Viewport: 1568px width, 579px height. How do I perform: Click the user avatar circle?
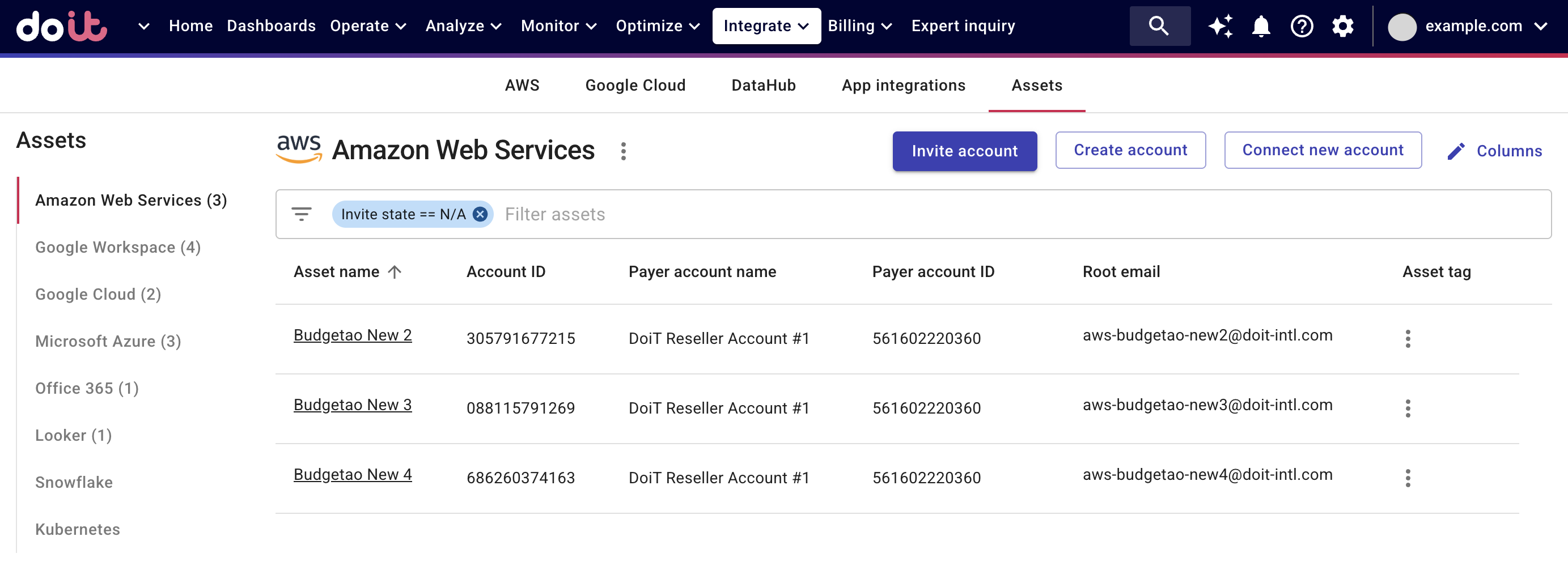pos(1402,27)
